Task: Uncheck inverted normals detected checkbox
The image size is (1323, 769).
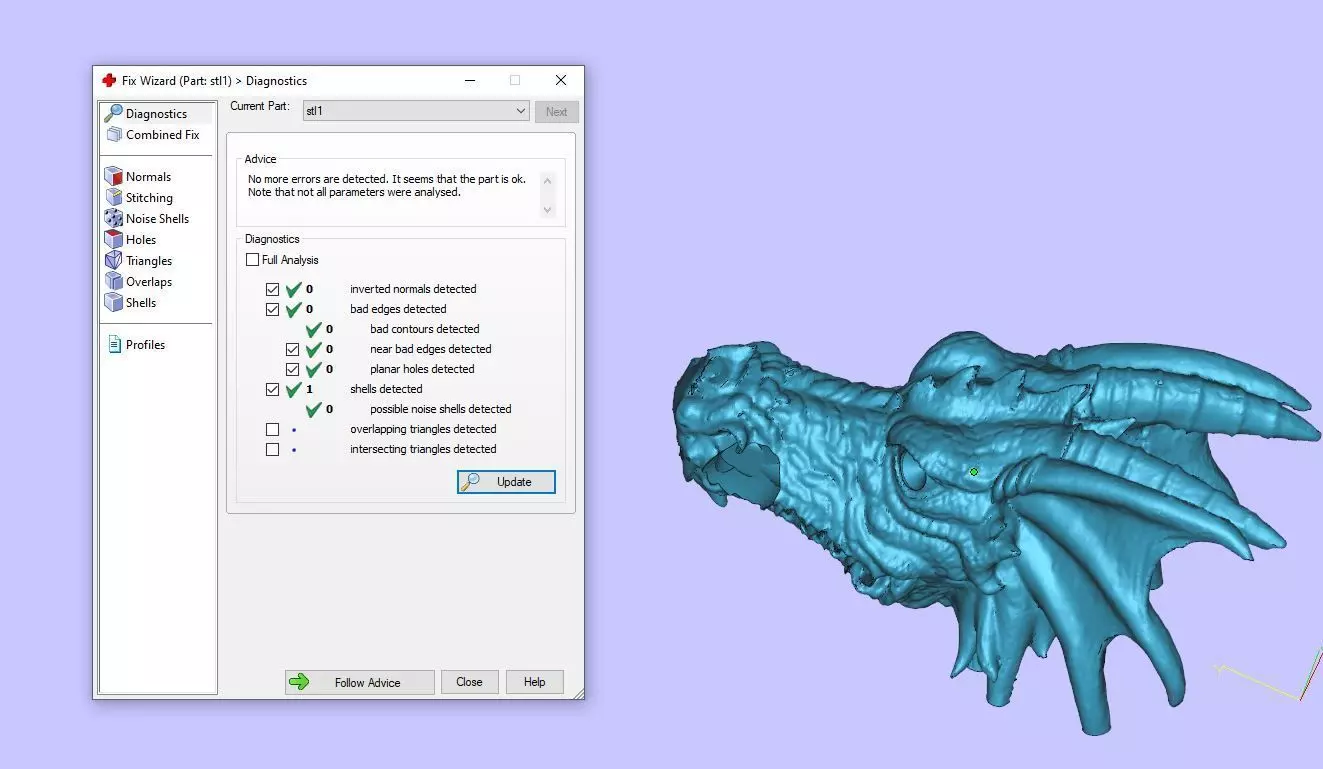Action: [272, 289]
